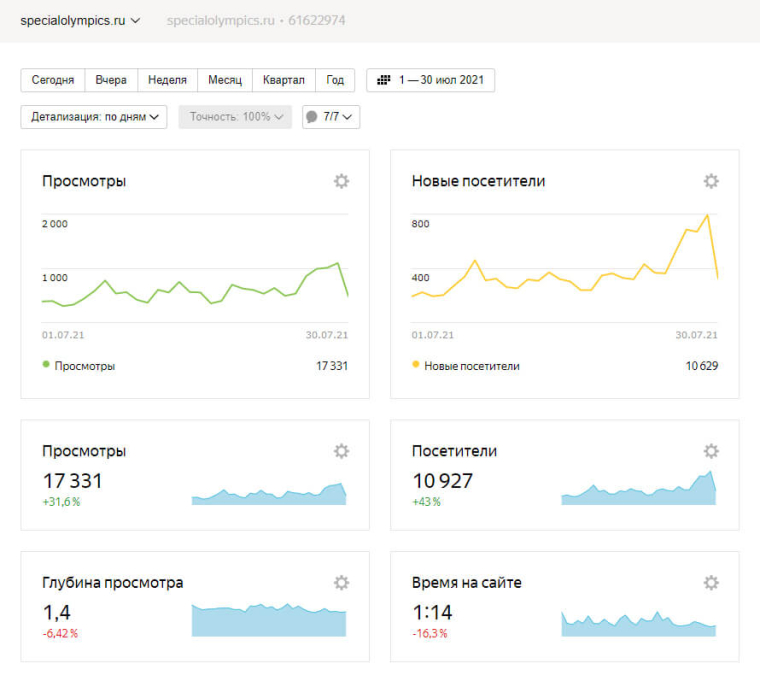
Task: Click gear icon on Посетители widget
Action: (x=711, y=451)
